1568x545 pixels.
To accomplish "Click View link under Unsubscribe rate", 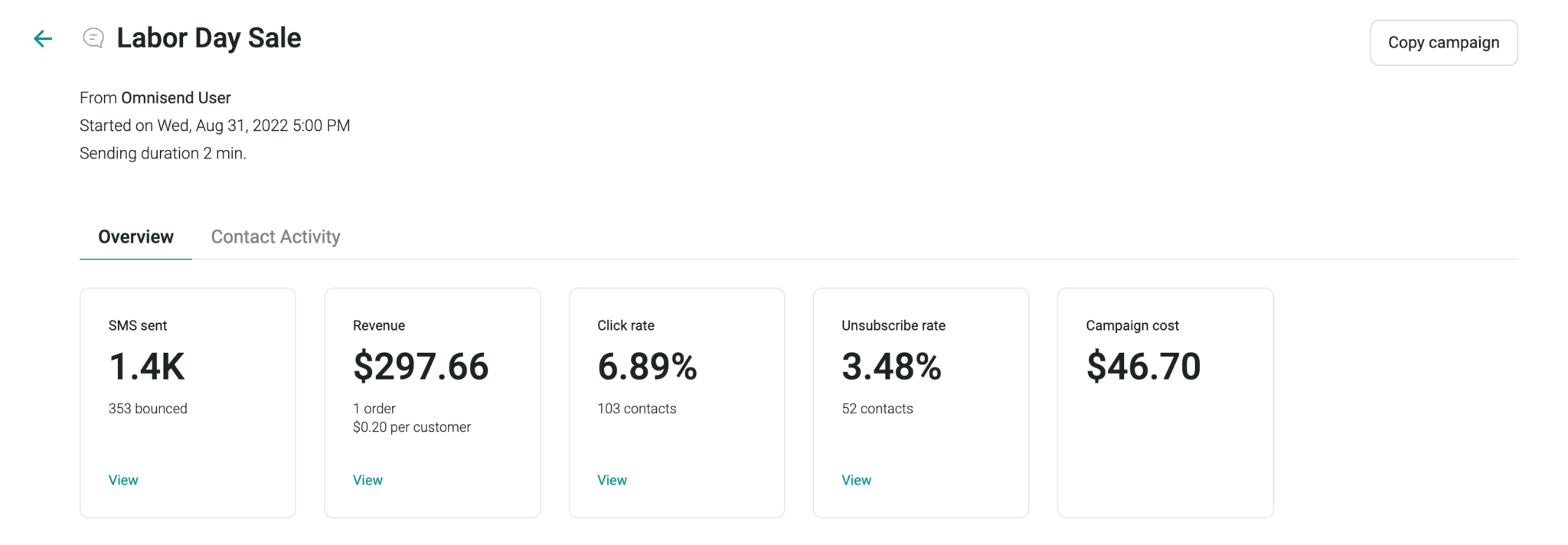I will click(856, 480).
